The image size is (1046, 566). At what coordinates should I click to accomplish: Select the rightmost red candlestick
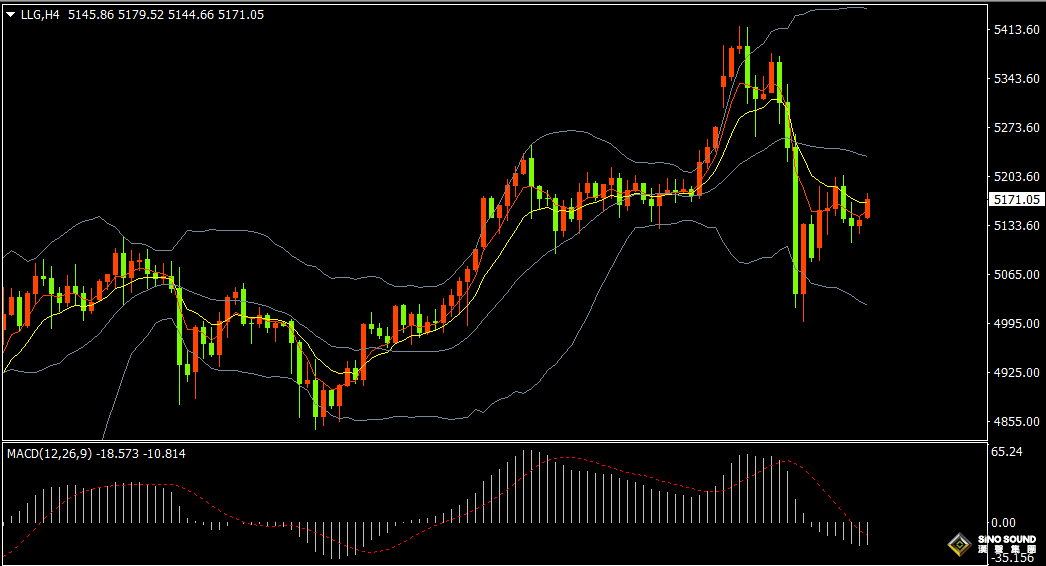867,208
